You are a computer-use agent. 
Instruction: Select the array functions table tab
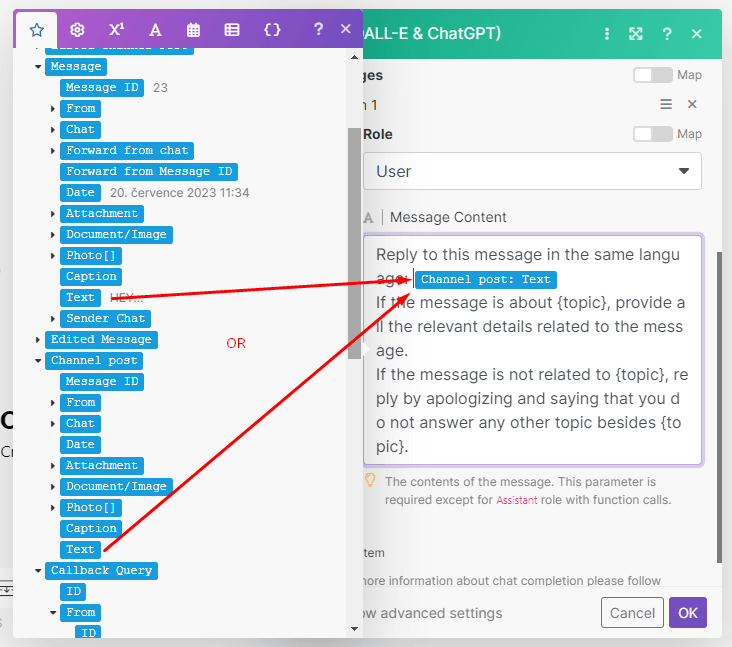(x=232, y=30)
